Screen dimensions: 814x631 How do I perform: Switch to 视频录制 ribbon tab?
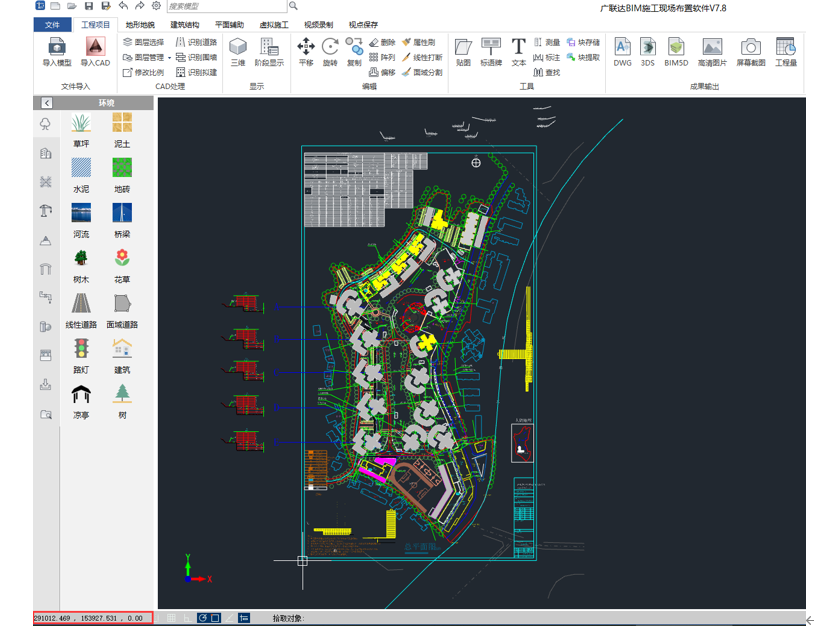(319, 24)
